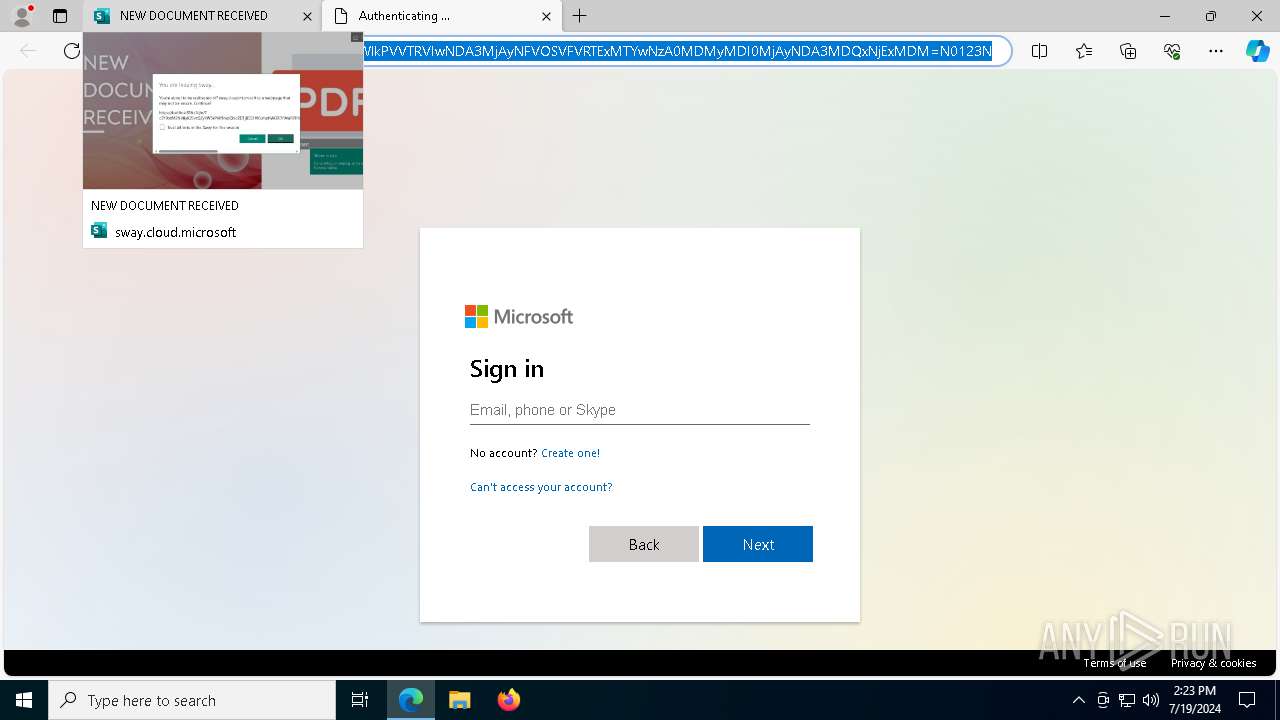Open the Collections icon
Screen dimensions: 1280x720
pyautogui.click(x=1128, y=51)
